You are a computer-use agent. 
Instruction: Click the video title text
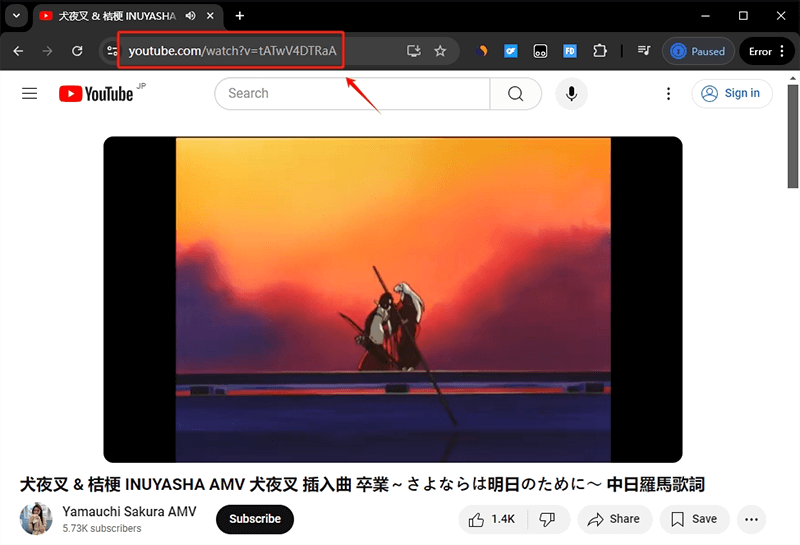pos(362,484)
